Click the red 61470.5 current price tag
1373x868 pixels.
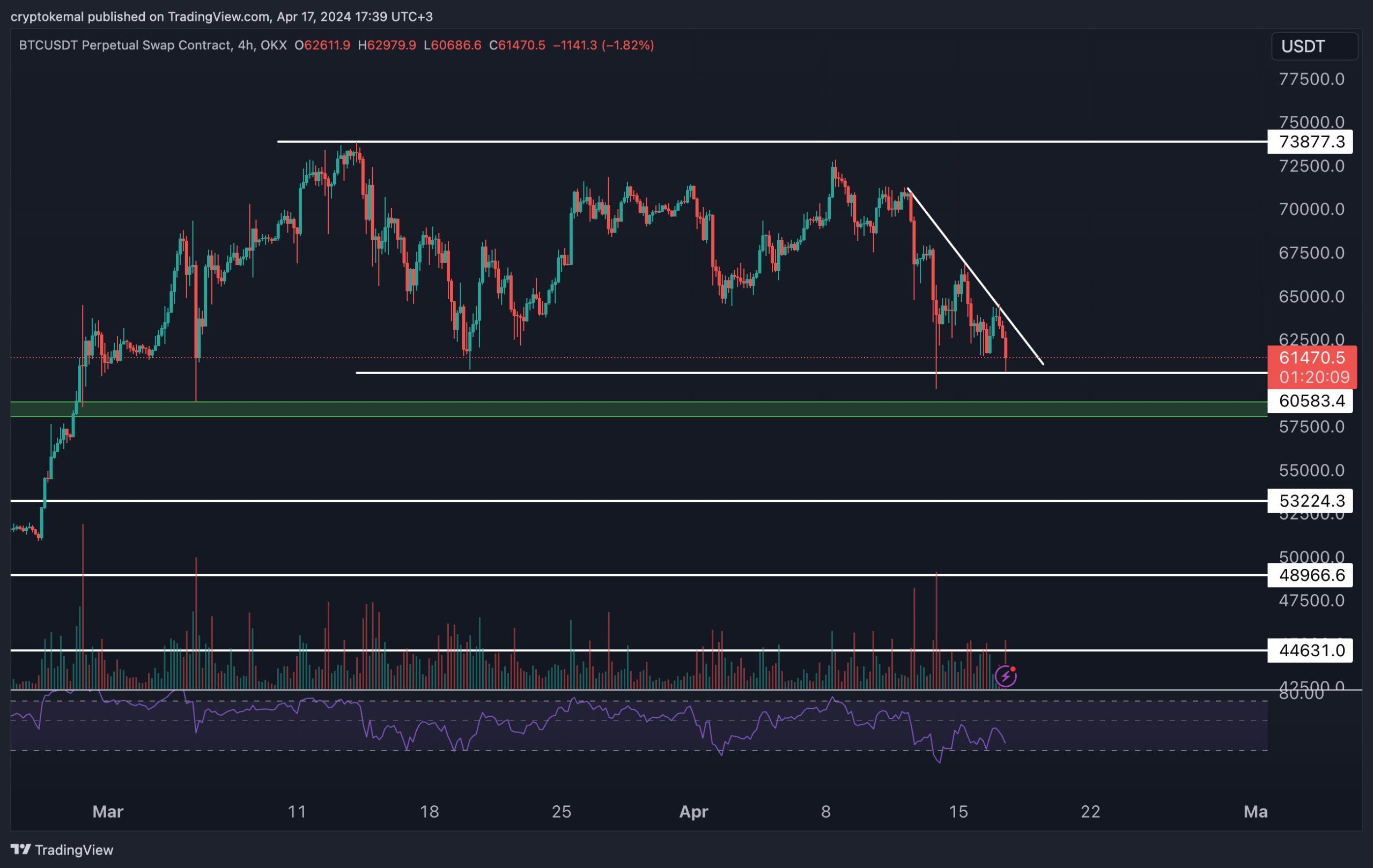pos(1311,358)
